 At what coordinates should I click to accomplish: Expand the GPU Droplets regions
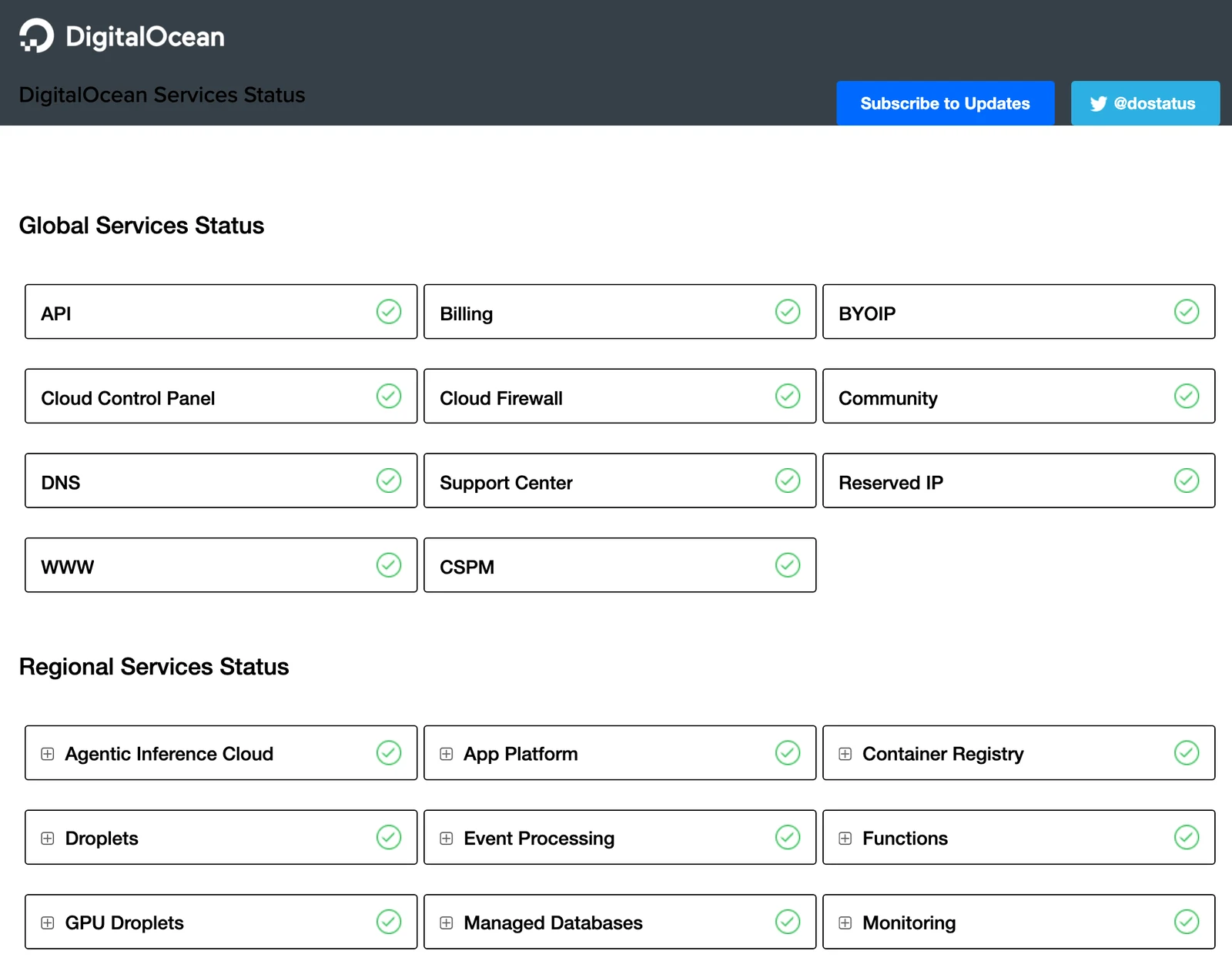tap(48, 922)
